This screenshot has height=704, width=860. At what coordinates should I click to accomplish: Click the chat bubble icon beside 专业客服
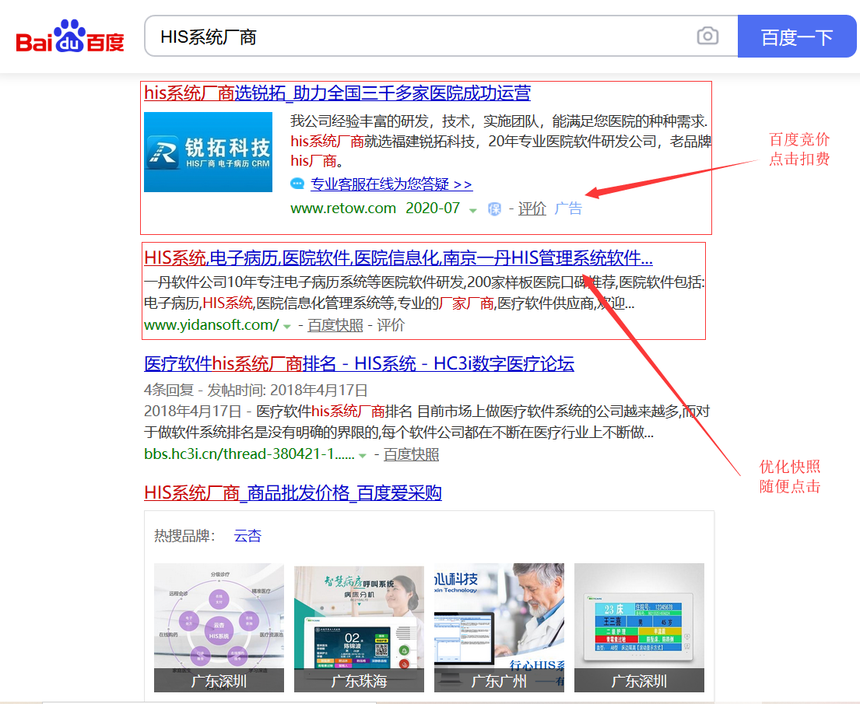pos(297,184)
